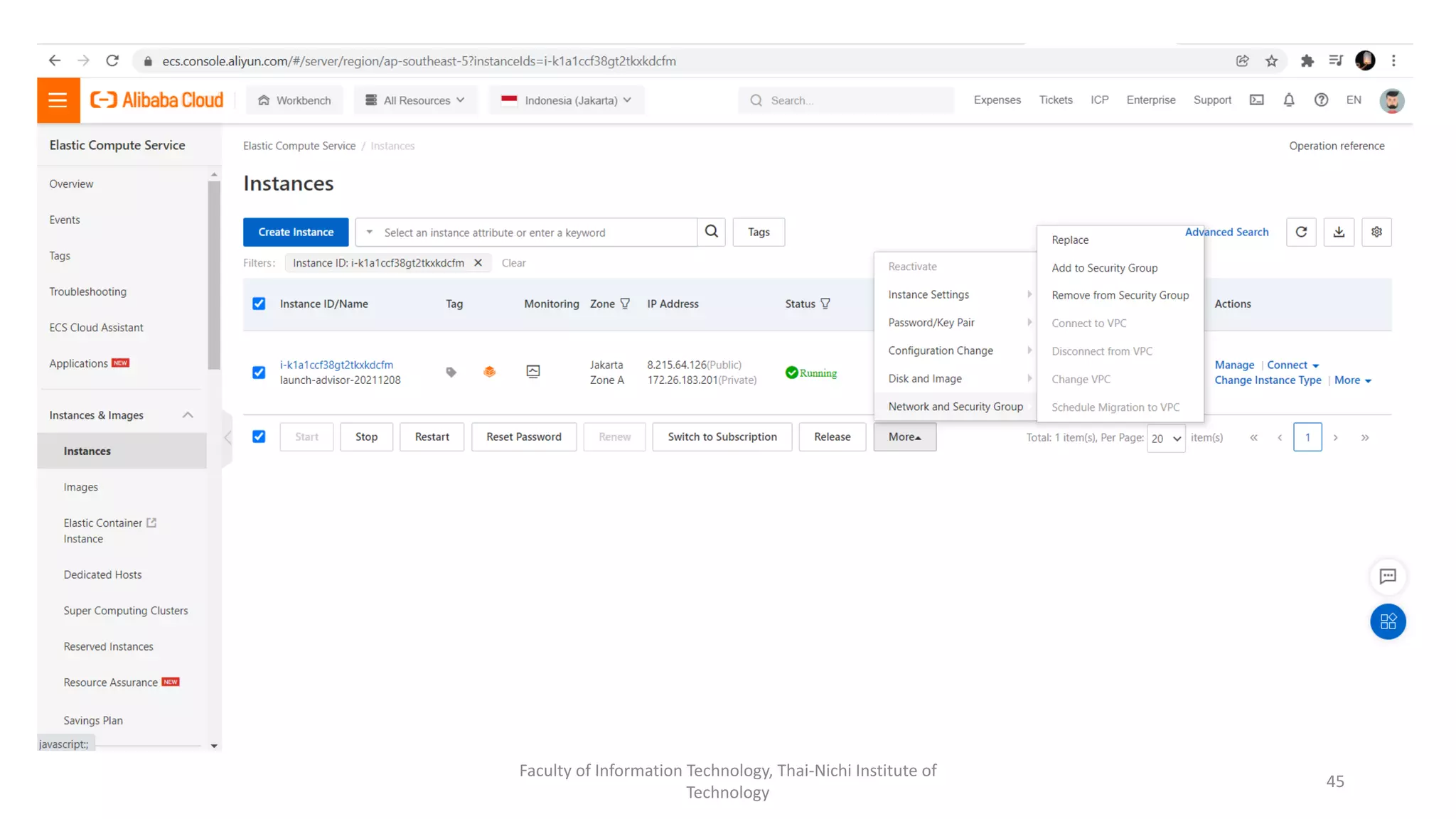Select Add to Security Group menu item
Viewport: 1456px width, 819px height.
pyautogui.click(x=1104, y=268)
